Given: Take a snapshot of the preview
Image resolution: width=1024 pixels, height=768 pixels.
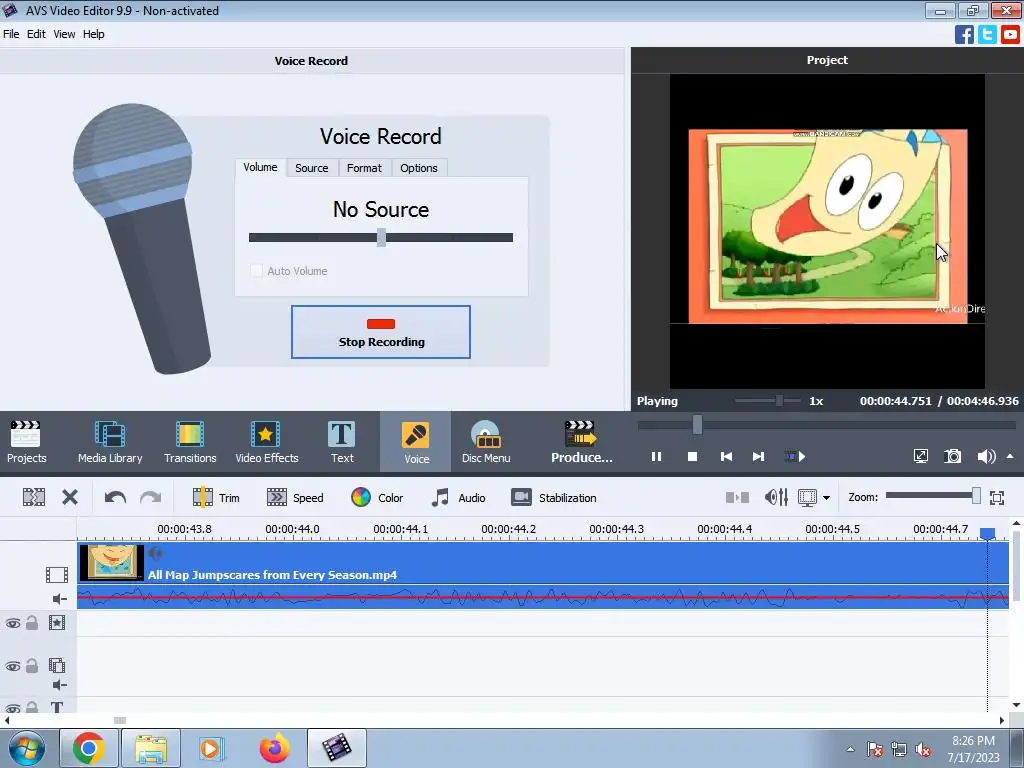Looking at the screenshot, I should click(953, 456).
